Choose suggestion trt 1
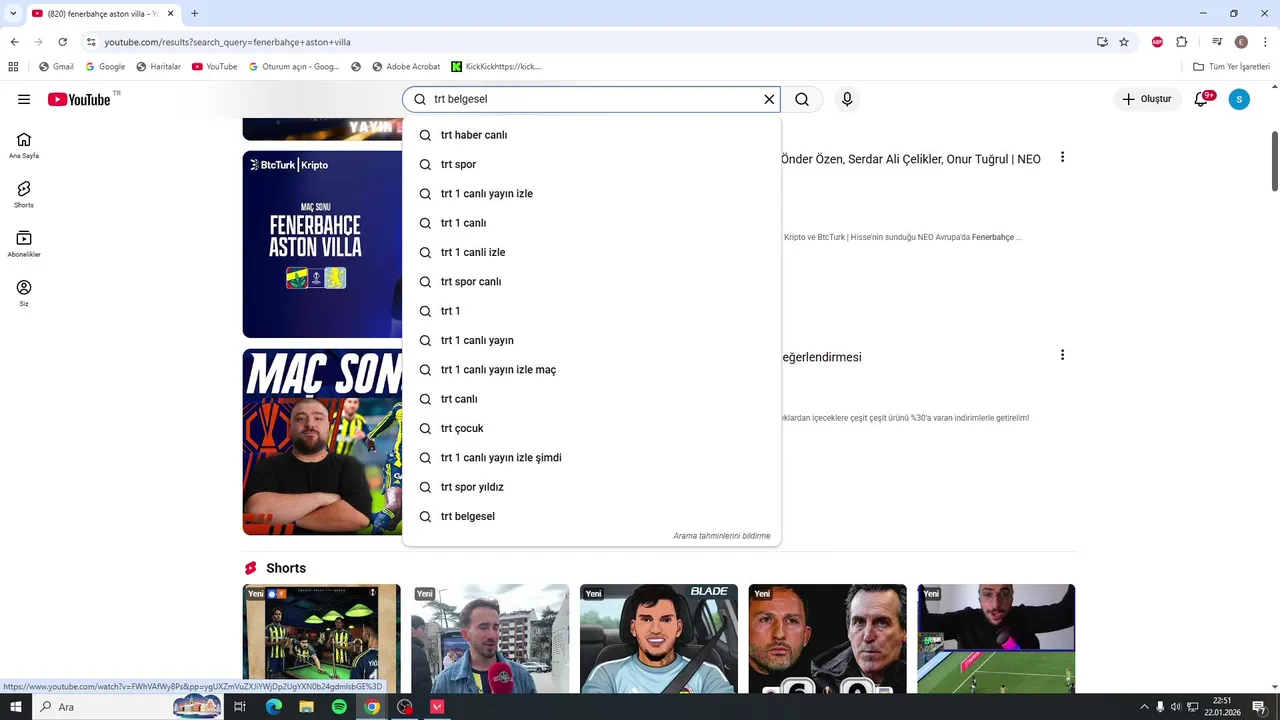This screenshot has width=1280, height=720. click(591, 311)
